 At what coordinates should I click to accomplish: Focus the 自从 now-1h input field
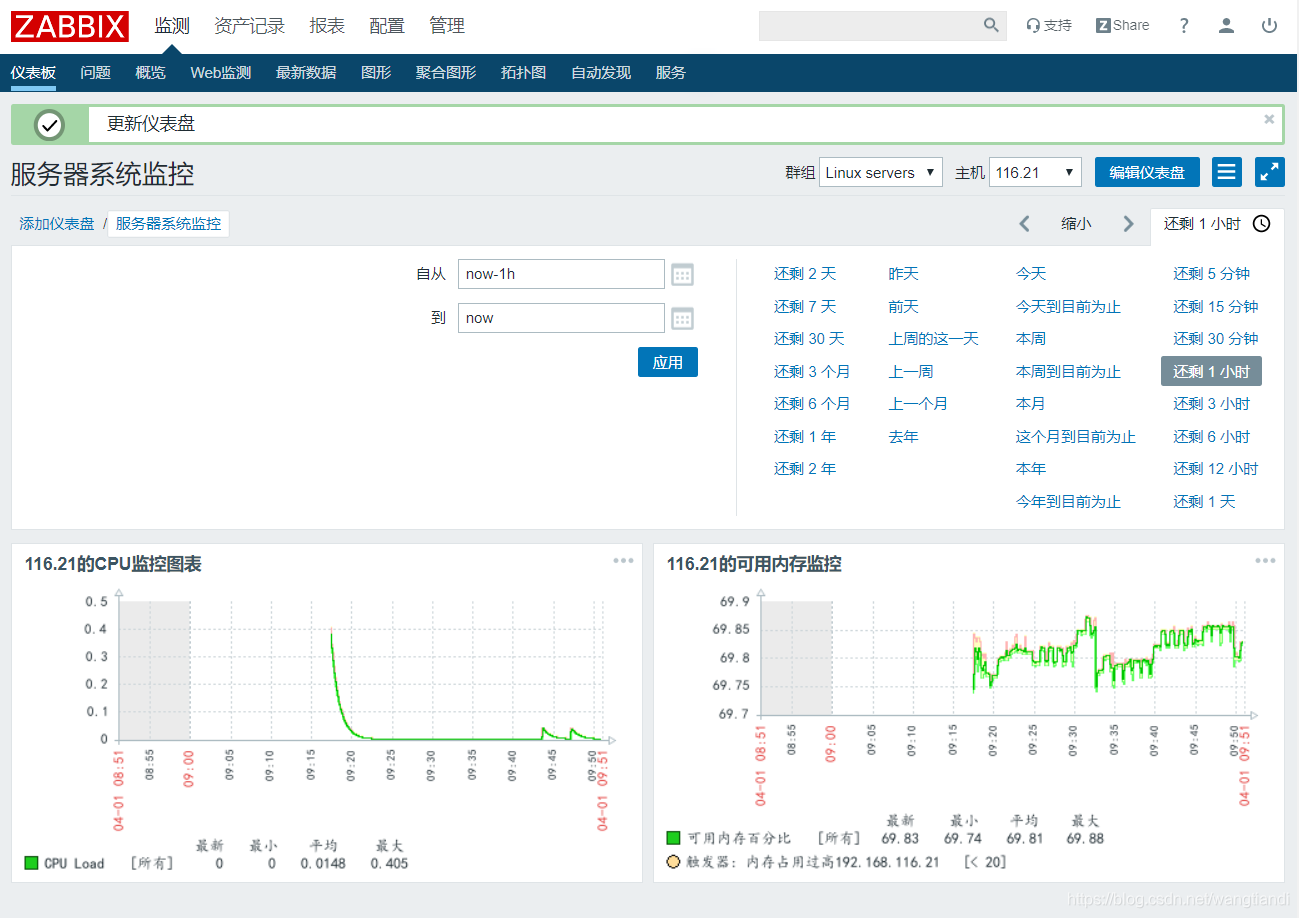pyautogui.click(x=561, y=274)
